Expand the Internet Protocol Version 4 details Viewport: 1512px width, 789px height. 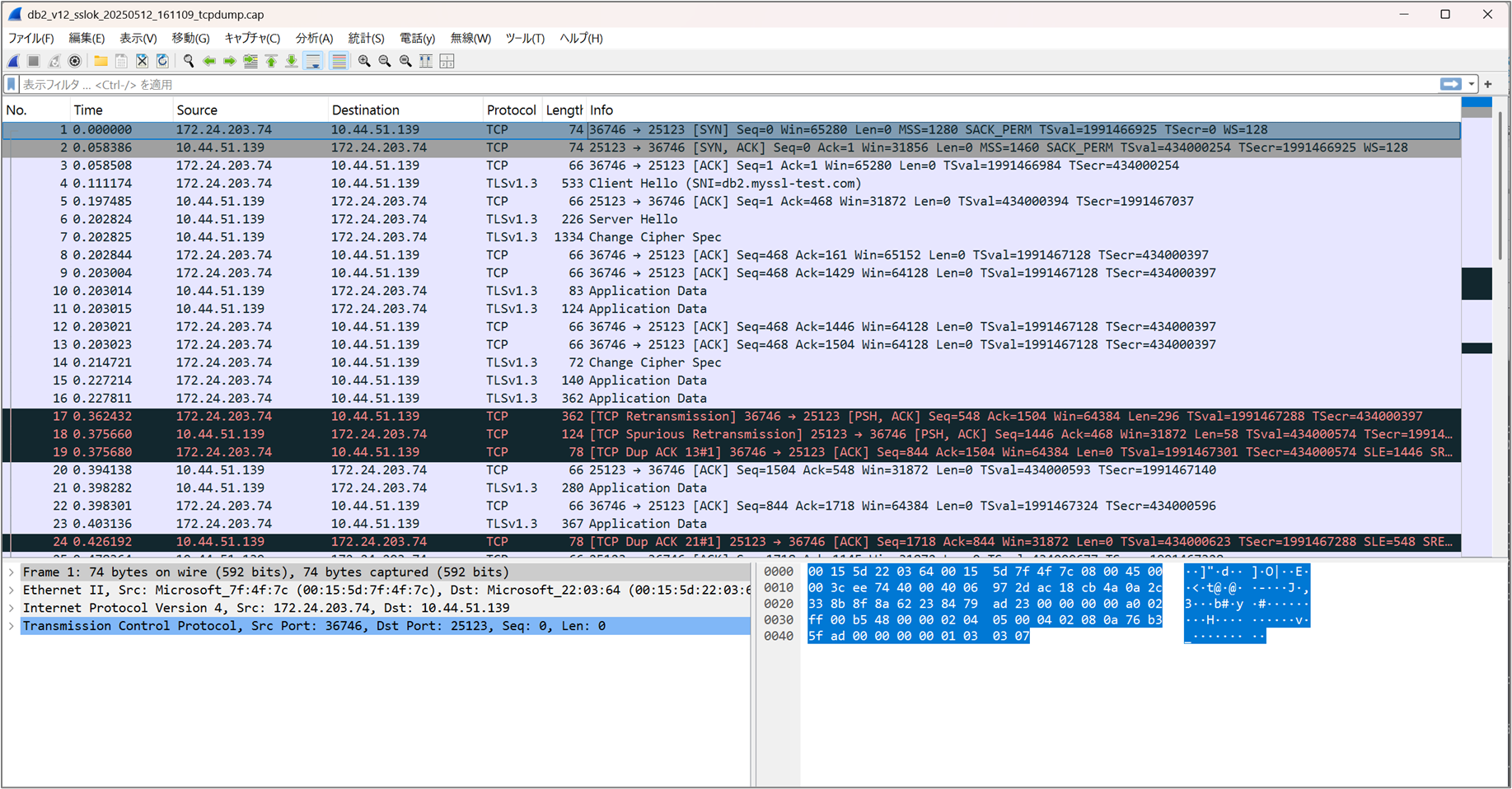pos(11,608)
